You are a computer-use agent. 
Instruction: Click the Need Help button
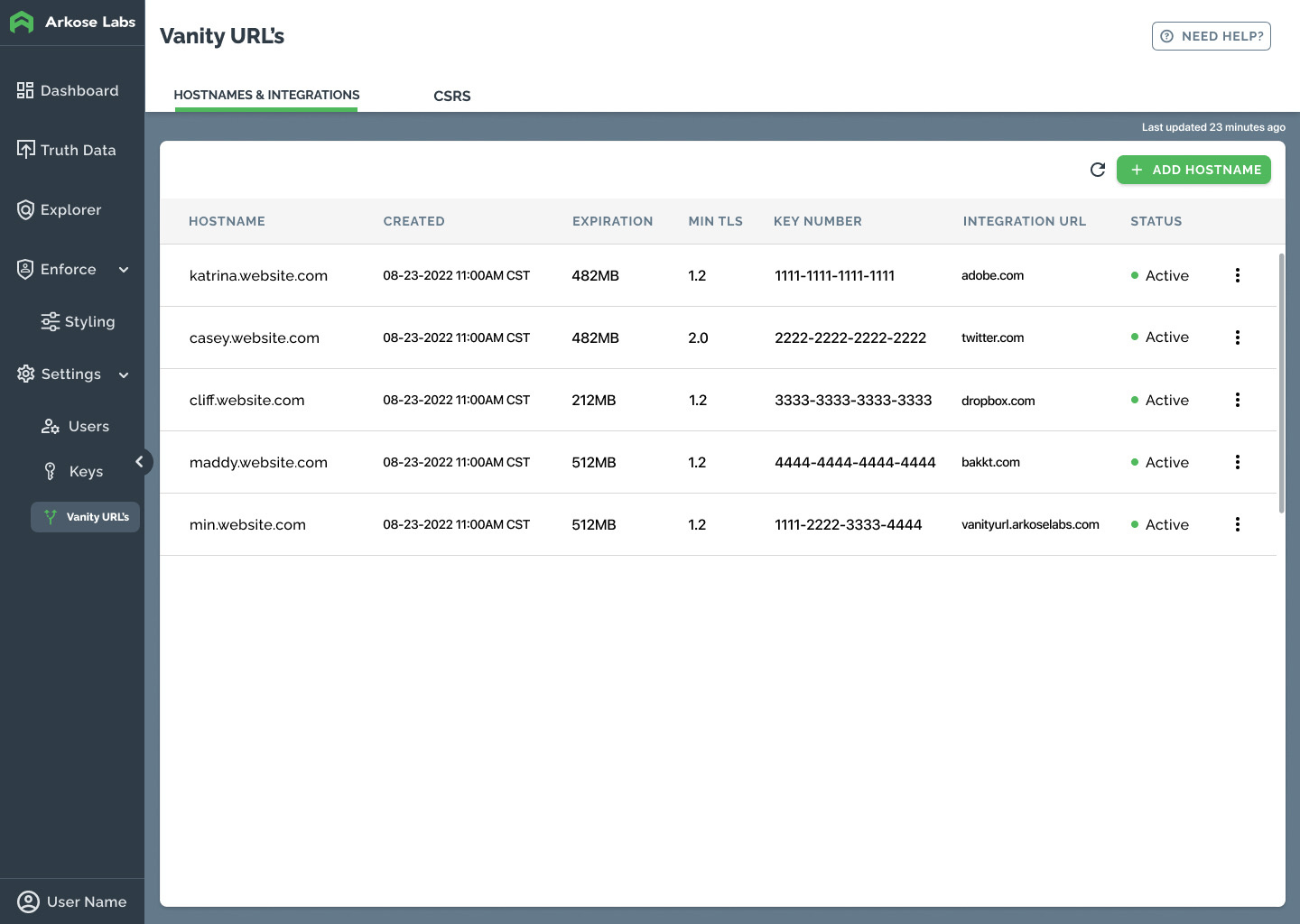[1211, 36]
